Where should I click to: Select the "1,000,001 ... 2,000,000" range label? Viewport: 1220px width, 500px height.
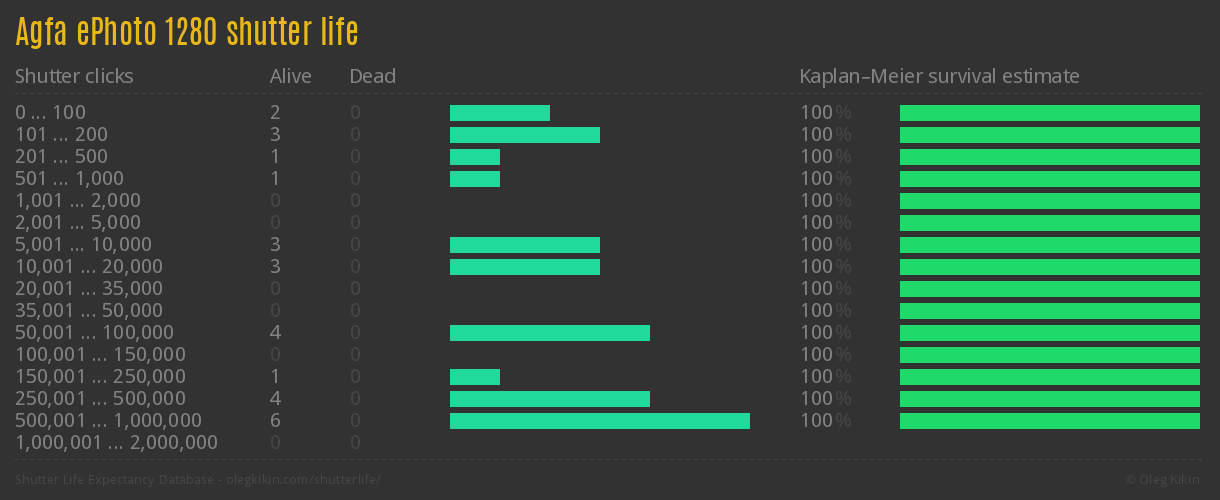pos(116,443)
